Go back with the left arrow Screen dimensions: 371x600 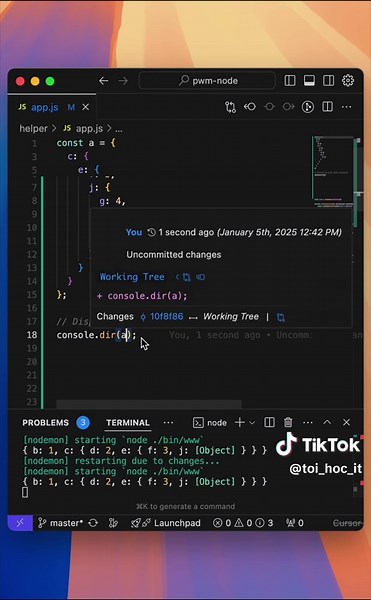coord(103,81)
